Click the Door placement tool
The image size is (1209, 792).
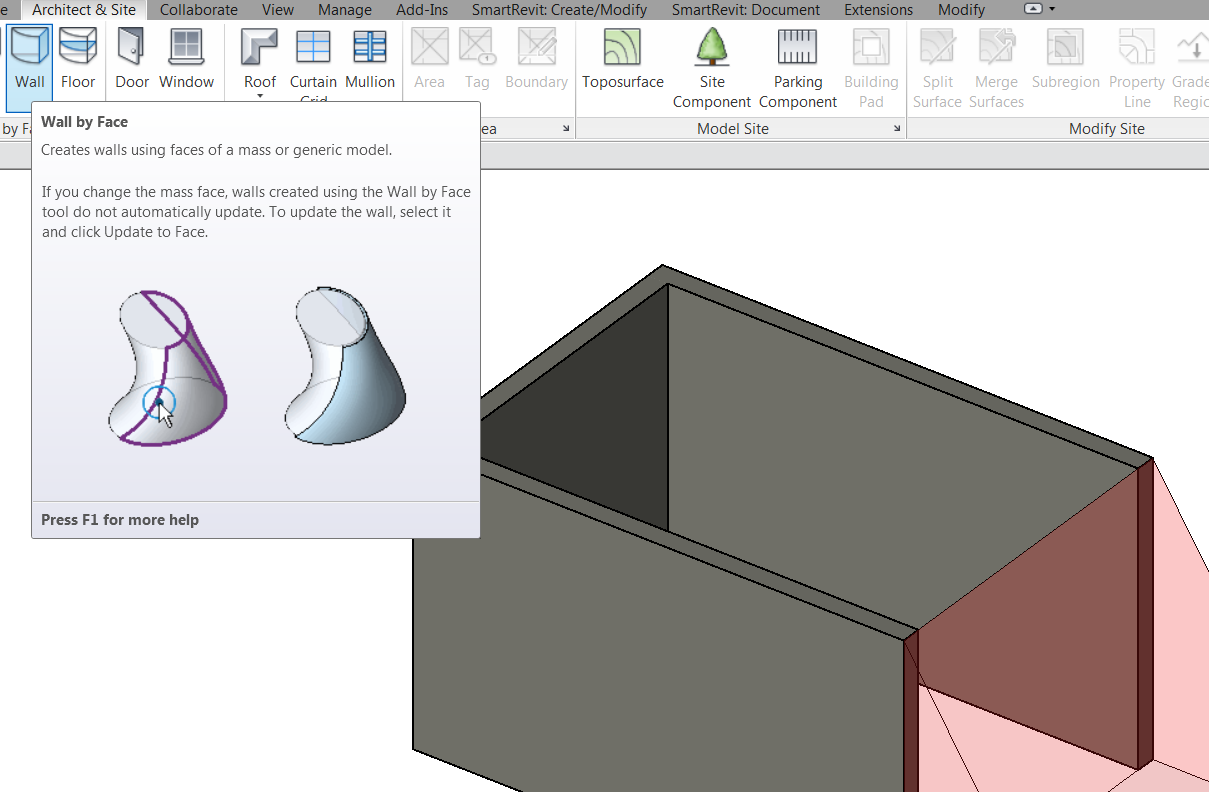tap(131, 55)
